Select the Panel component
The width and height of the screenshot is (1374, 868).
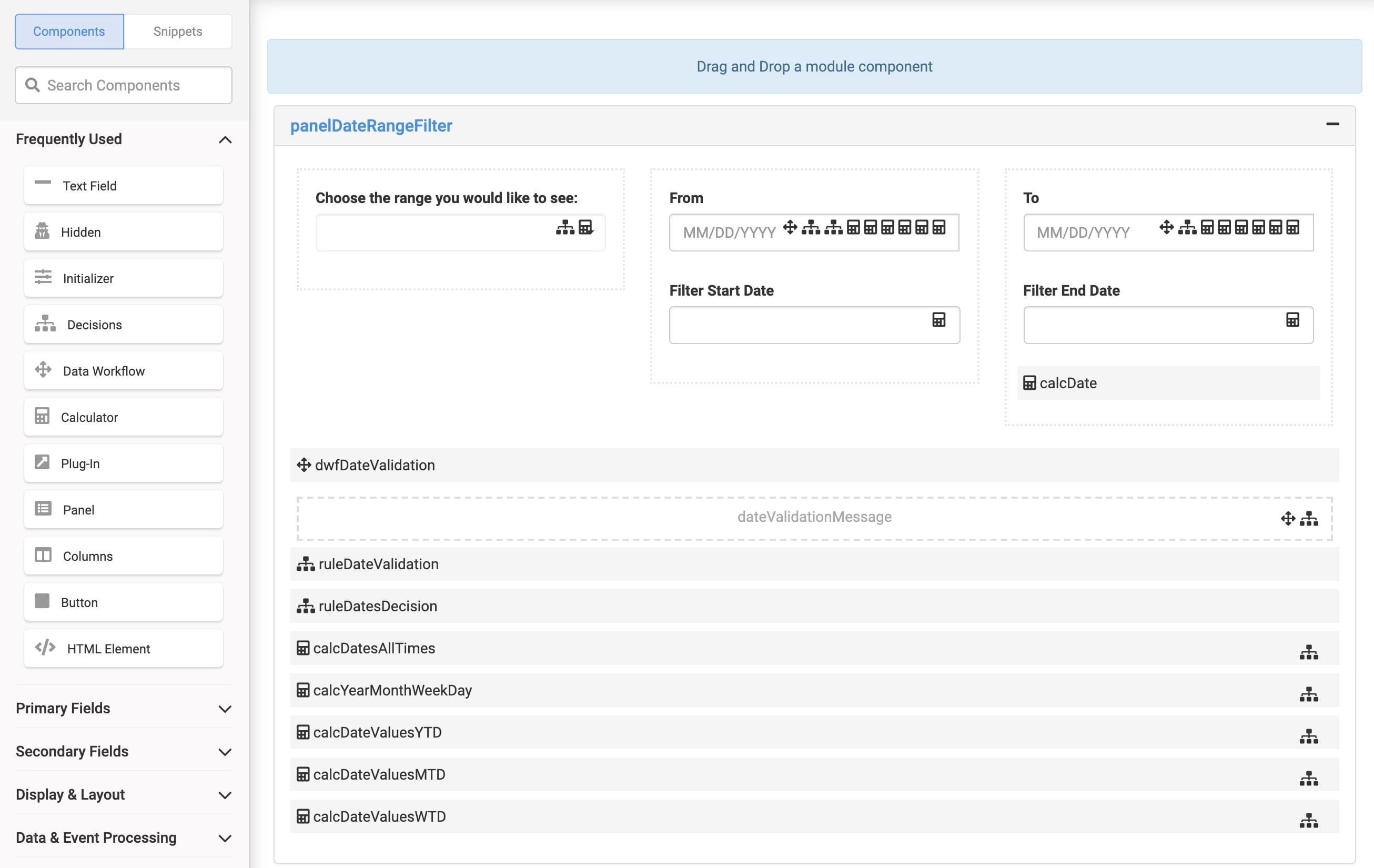123,509
